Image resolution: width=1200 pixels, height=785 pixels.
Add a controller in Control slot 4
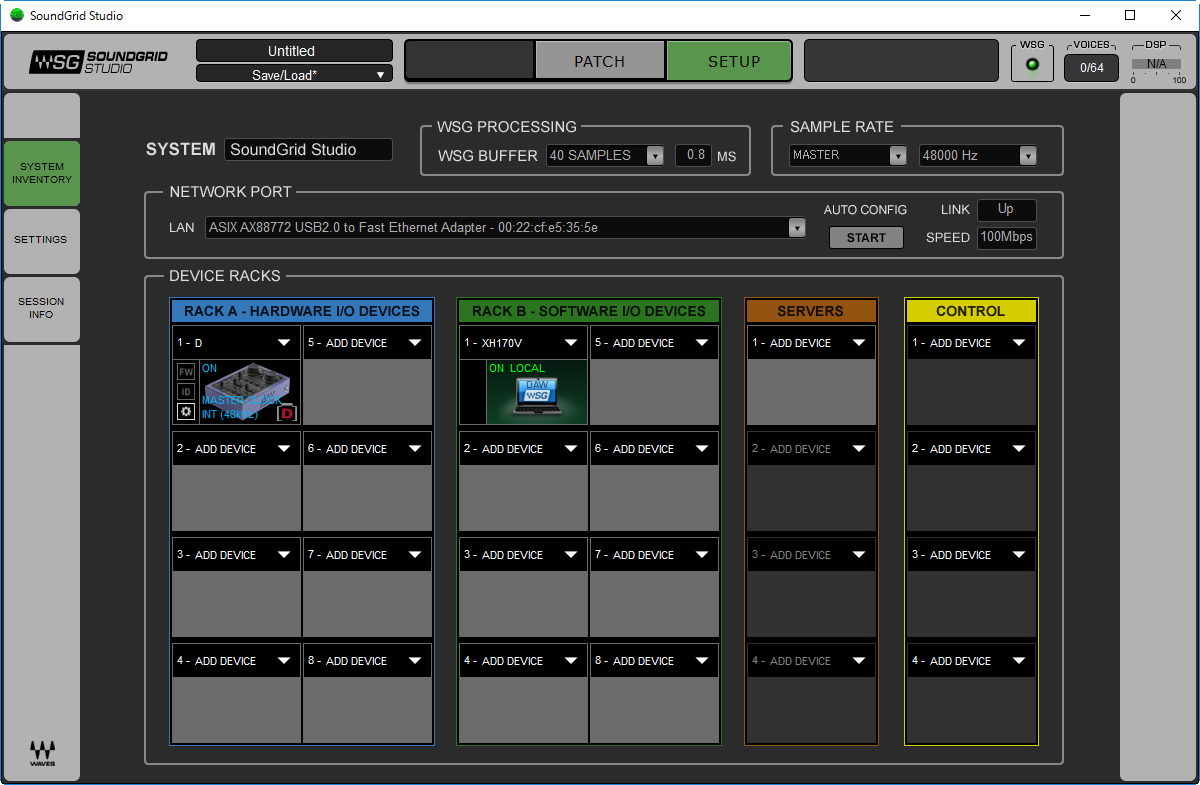(971, 661)
